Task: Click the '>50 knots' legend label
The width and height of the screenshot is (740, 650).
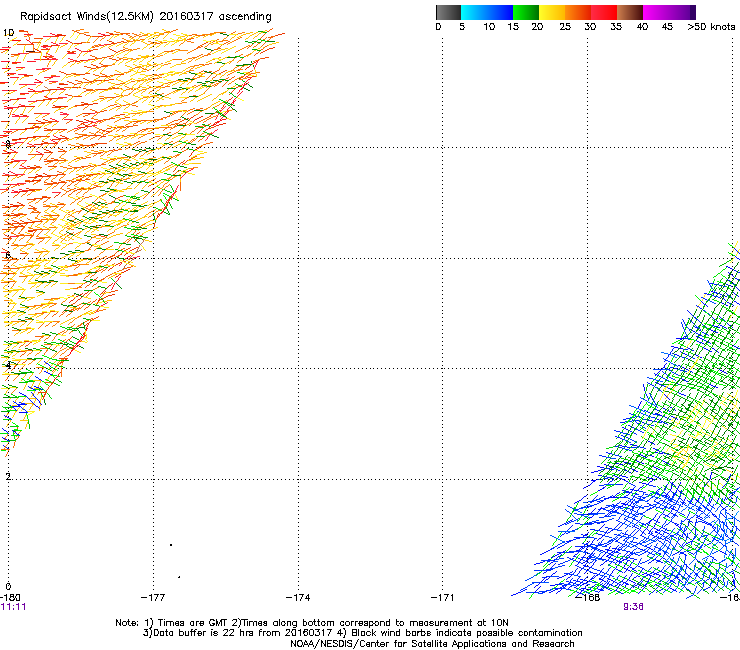Action: pos(711,27)
